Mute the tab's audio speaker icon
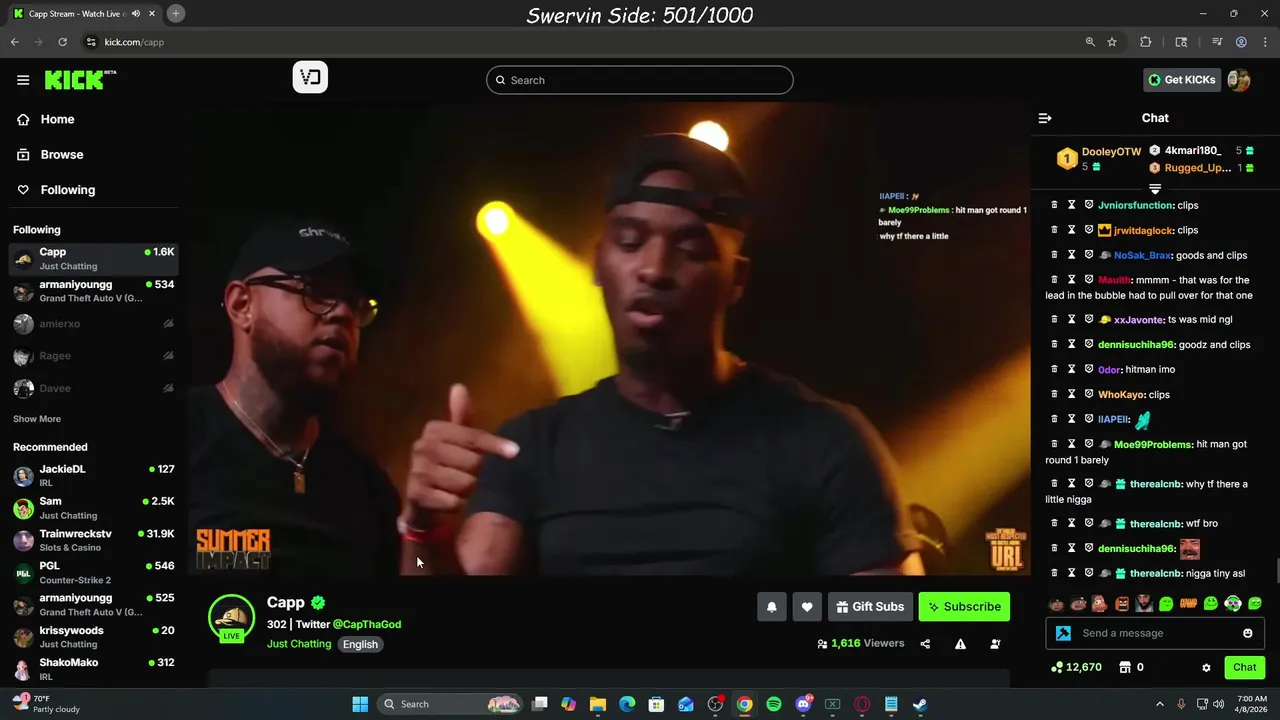1280x720 pixels. click(x=135, y=13)
